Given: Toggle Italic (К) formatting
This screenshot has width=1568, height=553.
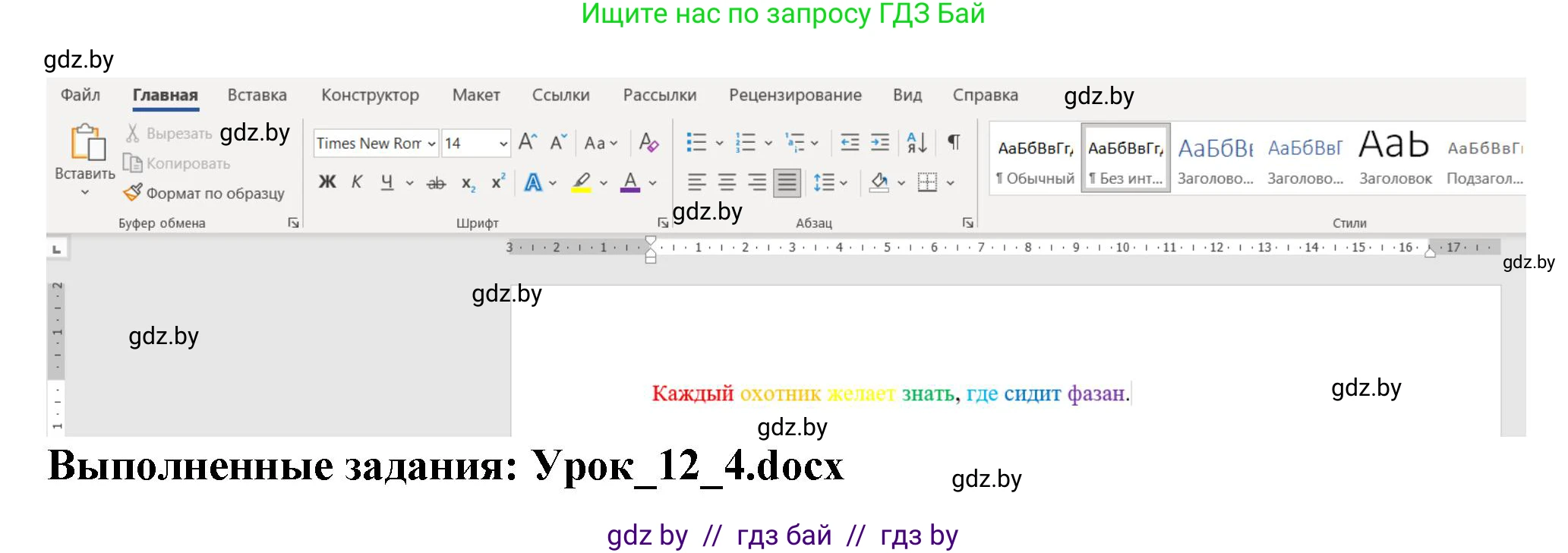Looking at the screenshot, I should (x=357, y=182).
